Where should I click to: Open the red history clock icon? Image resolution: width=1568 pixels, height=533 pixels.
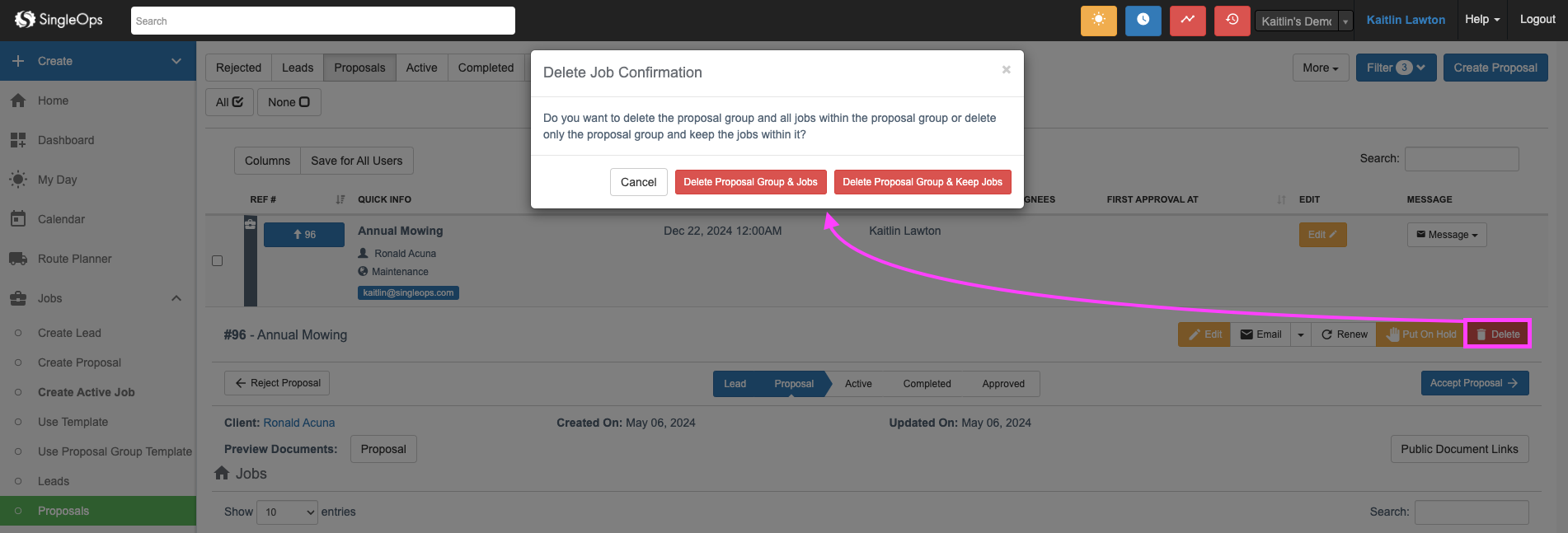(1232, 21)
